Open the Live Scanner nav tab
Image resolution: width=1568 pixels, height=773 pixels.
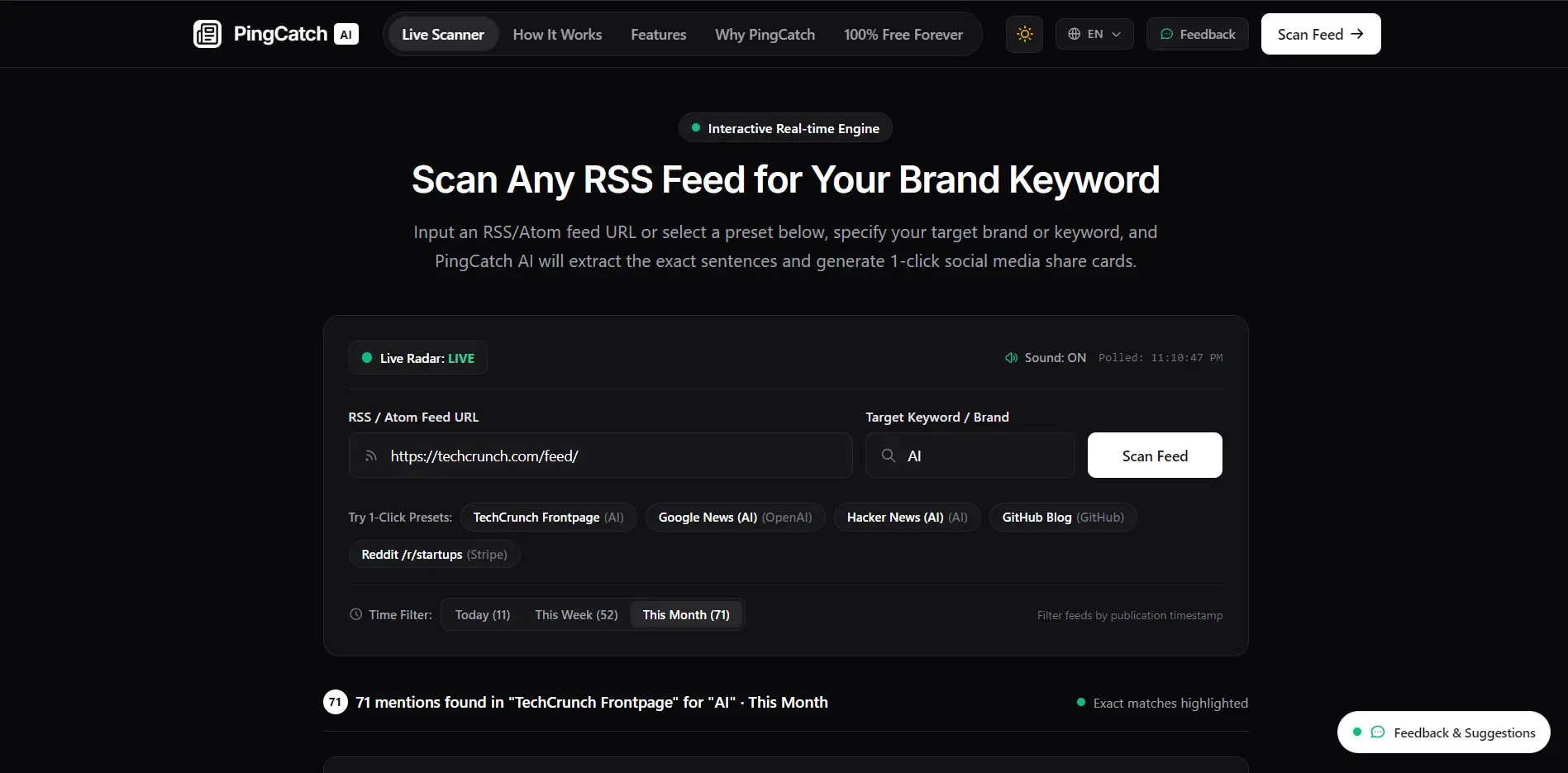[x=443, y=34]
